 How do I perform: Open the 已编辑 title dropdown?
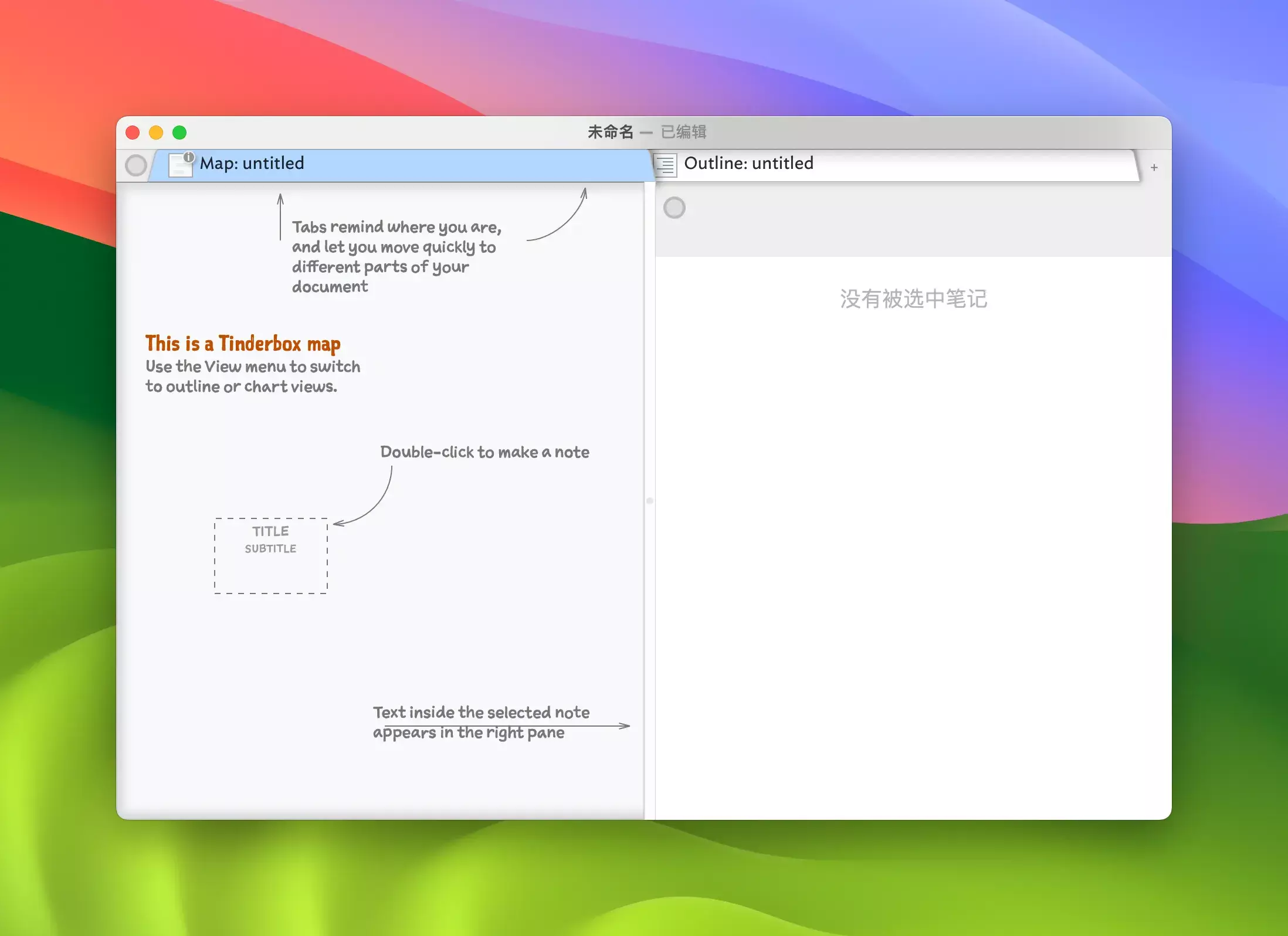click(x=683, y=133)
